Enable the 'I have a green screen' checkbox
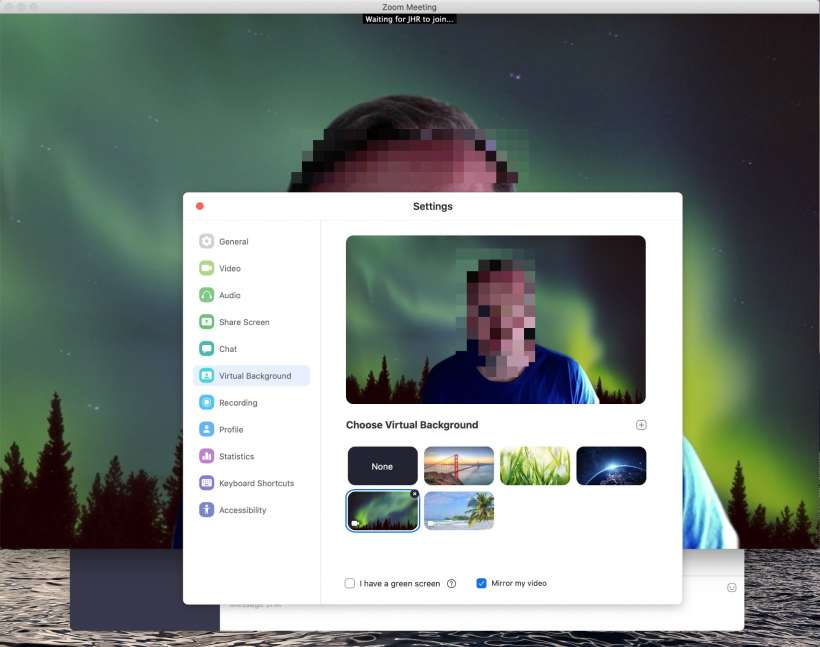 [x=350, y=583]
